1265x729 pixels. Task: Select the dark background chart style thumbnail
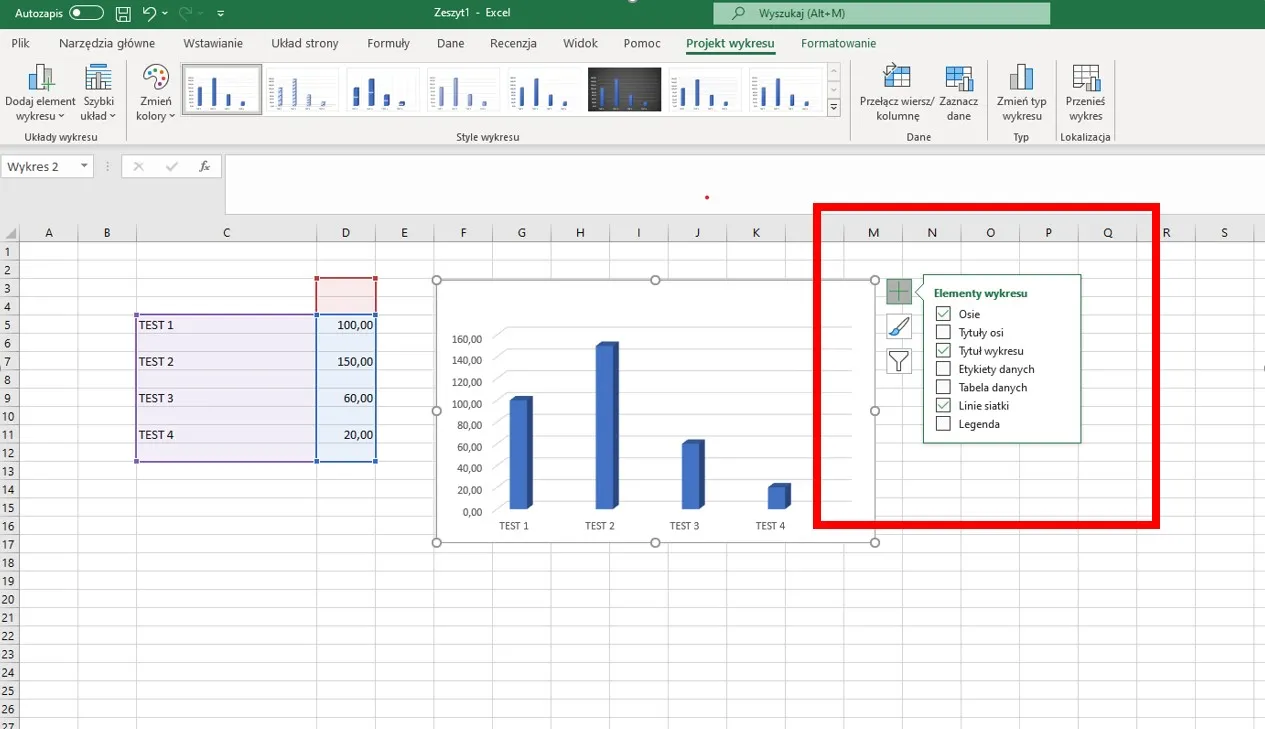pyautogui.click(x=624, y=90)
